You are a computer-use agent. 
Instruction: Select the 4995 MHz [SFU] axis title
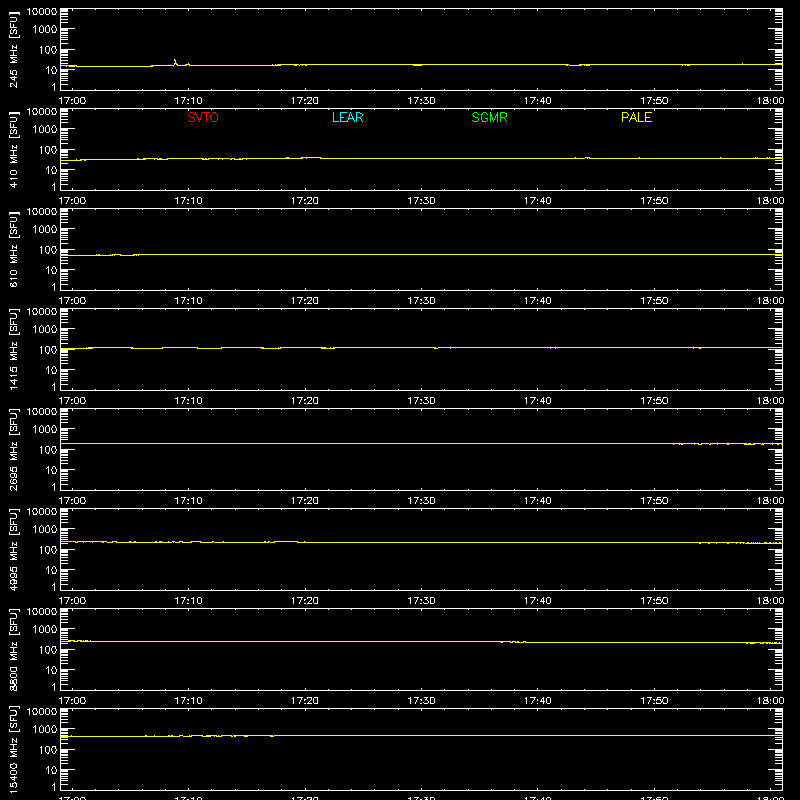[14, 549]
